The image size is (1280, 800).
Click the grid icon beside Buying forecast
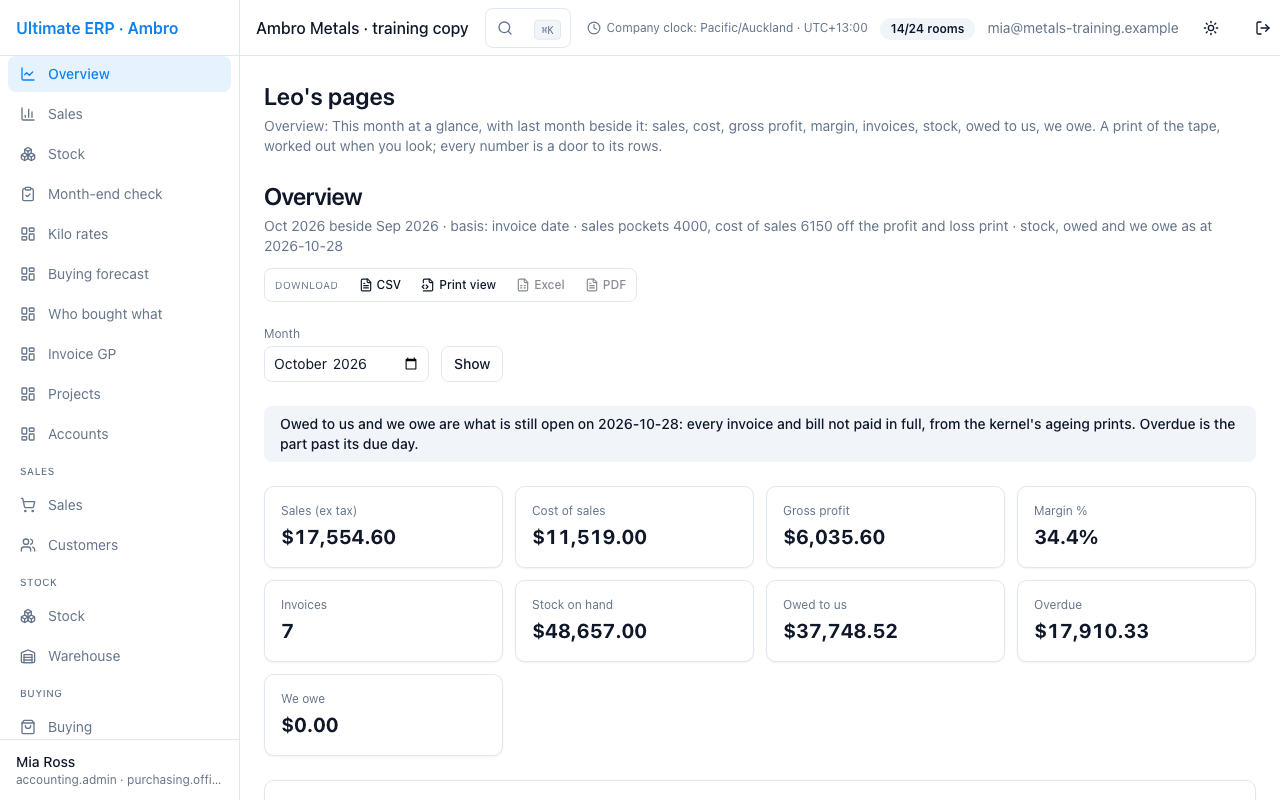pyautogui.click(x=28, y=274)
